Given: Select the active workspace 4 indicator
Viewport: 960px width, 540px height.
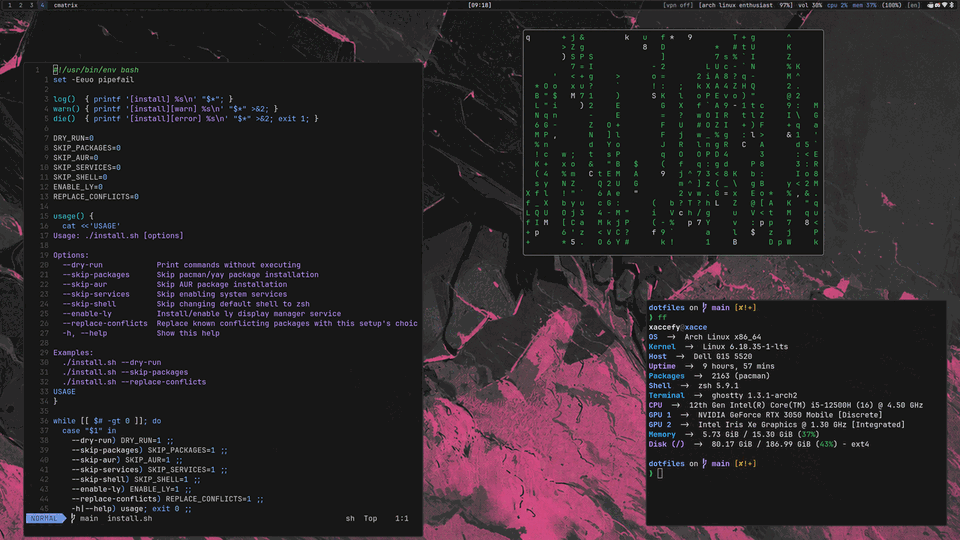Looking at the screenshot, I should 42,5.
